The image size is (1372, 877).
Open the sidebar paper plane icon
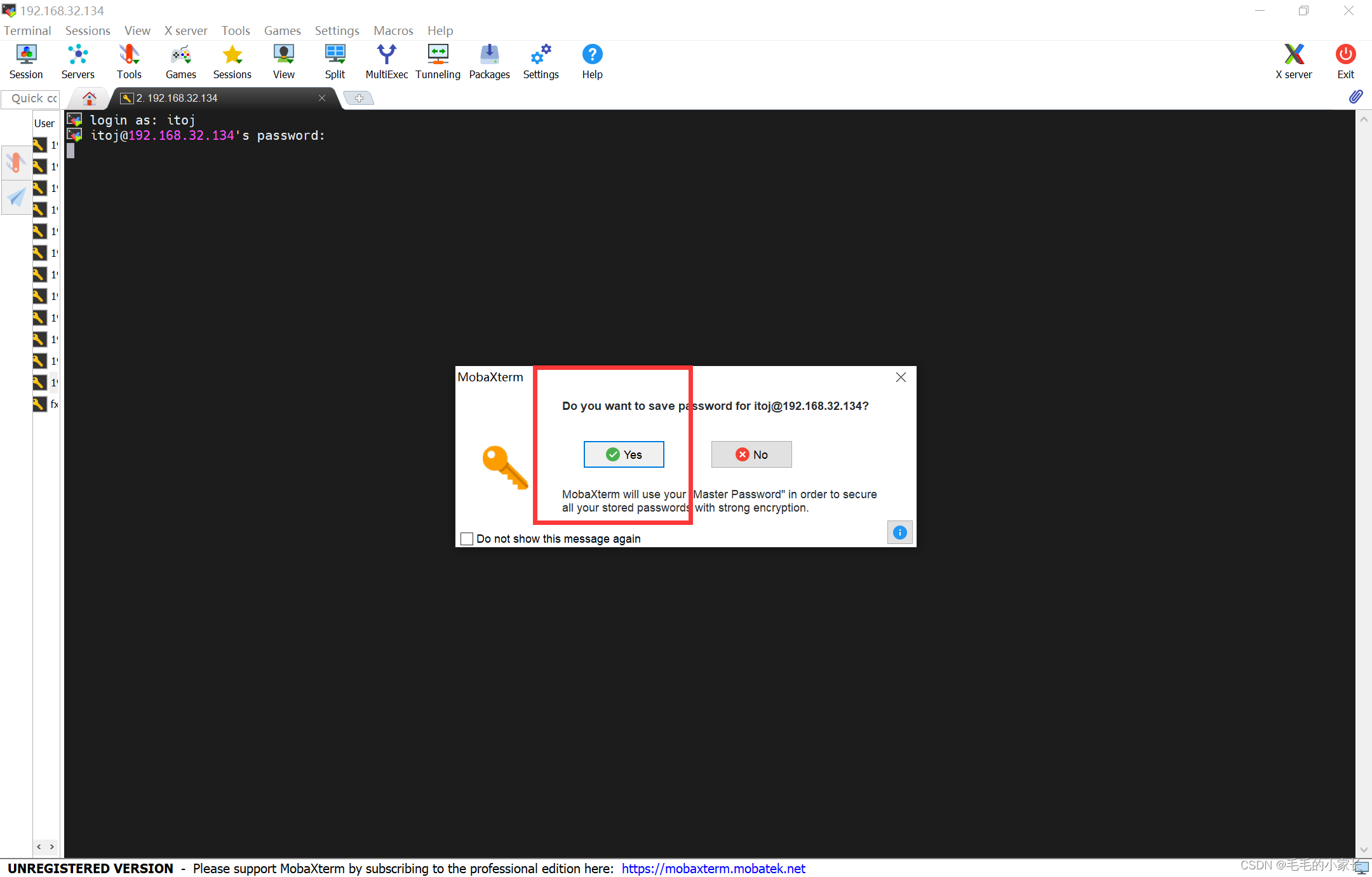point(16,197)
